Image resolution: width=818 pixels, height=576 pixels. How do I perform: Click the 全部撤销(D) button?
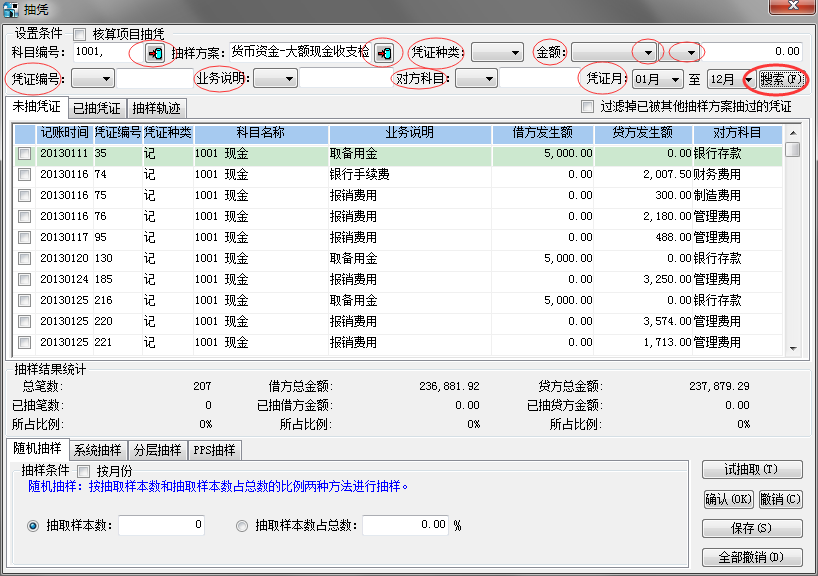point(752,557)
